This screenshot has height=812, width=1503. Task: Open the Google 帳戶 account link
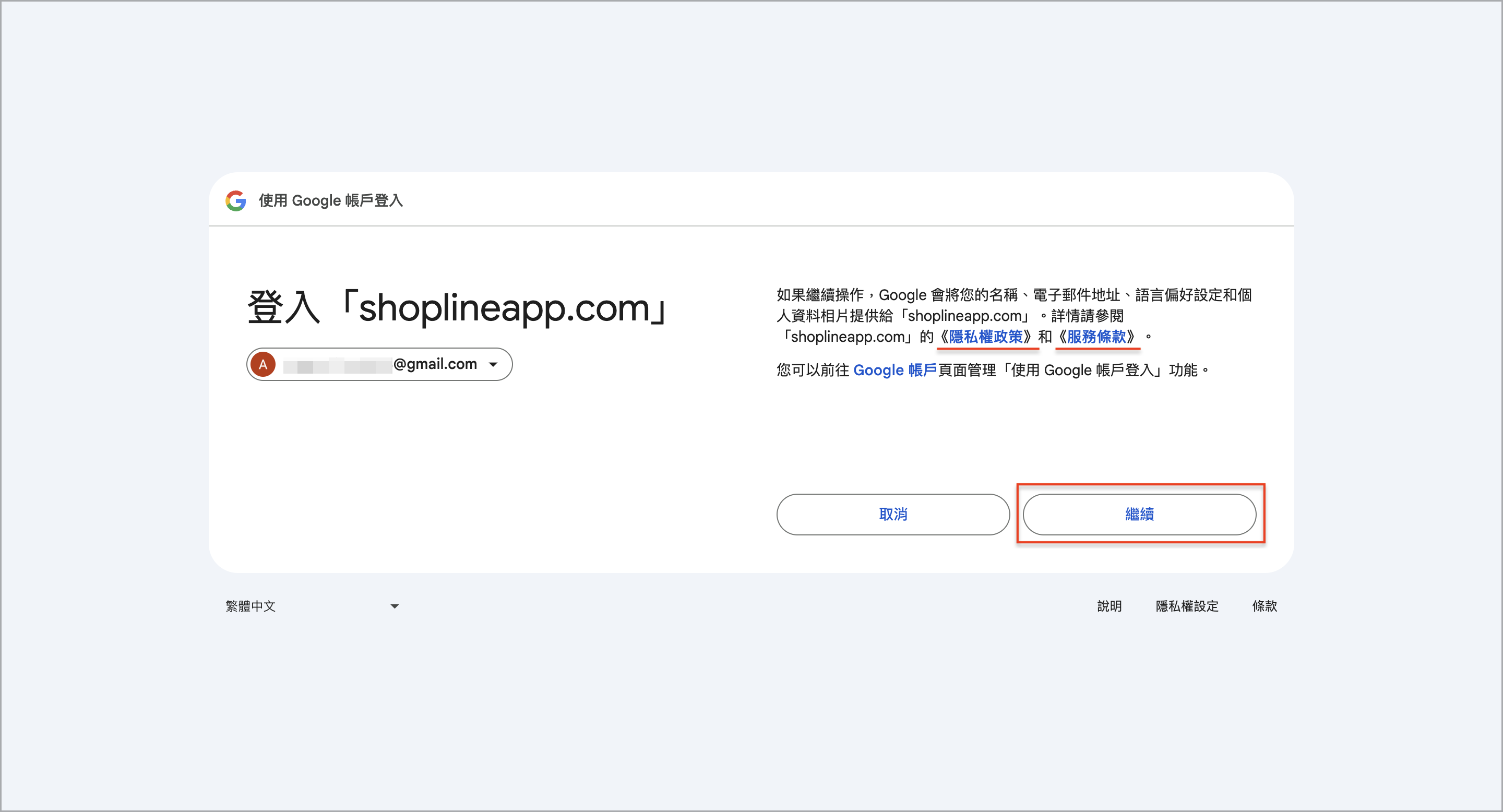[894, 371]
